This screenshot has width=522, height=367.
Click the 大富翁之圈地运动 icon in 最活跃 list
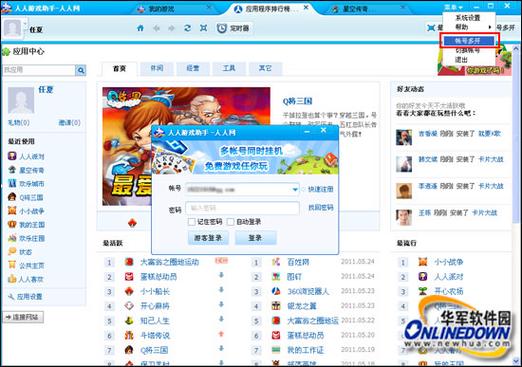point(129,262)
